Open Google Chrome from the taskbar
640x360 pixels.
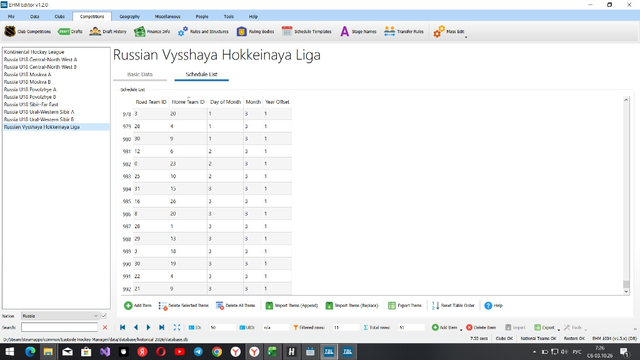[217, 351]
